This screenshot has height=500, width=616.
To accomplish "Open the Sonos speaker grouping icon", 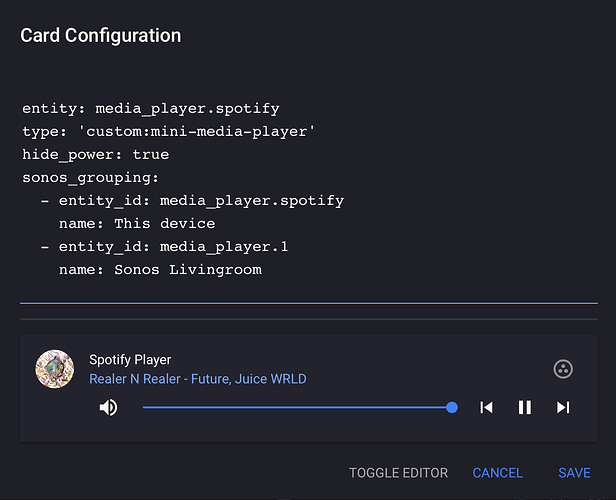I will 563,369.
